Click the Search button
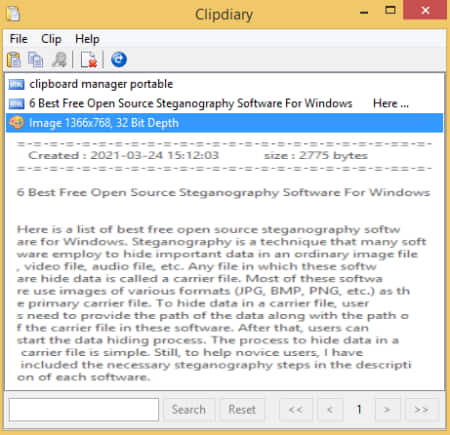The height and width of the screenshot is (435, 450). click(189, 409)
